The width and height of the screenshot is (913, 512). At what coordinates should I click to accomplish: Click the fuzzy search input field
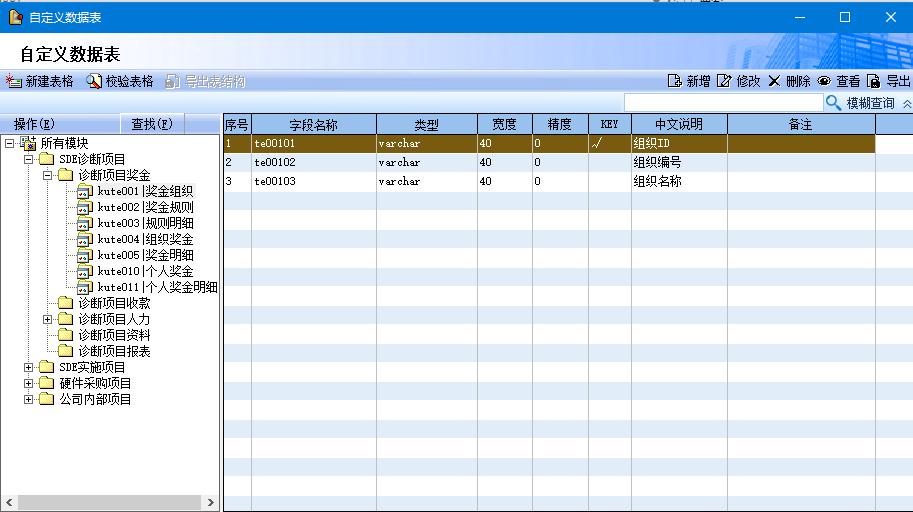[x=723, y=103]
